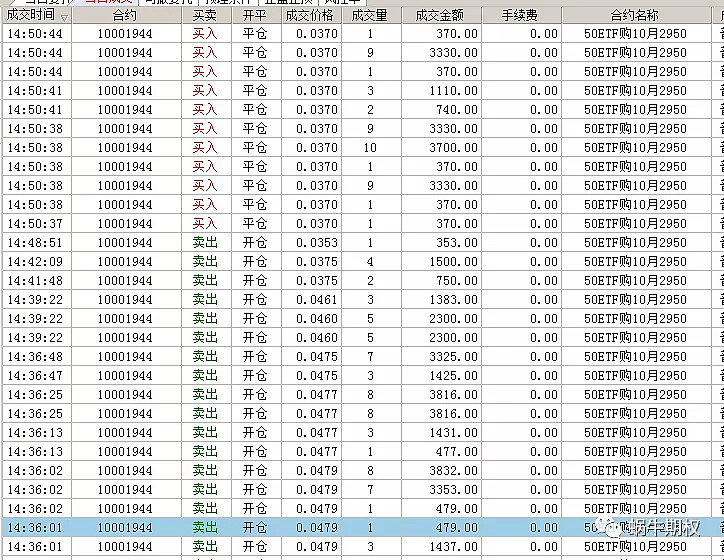The width and height of the screenshot is (724, 560).
Task: Click contract 10001944 in the 14:41:48 row
Action: [125, 281]
